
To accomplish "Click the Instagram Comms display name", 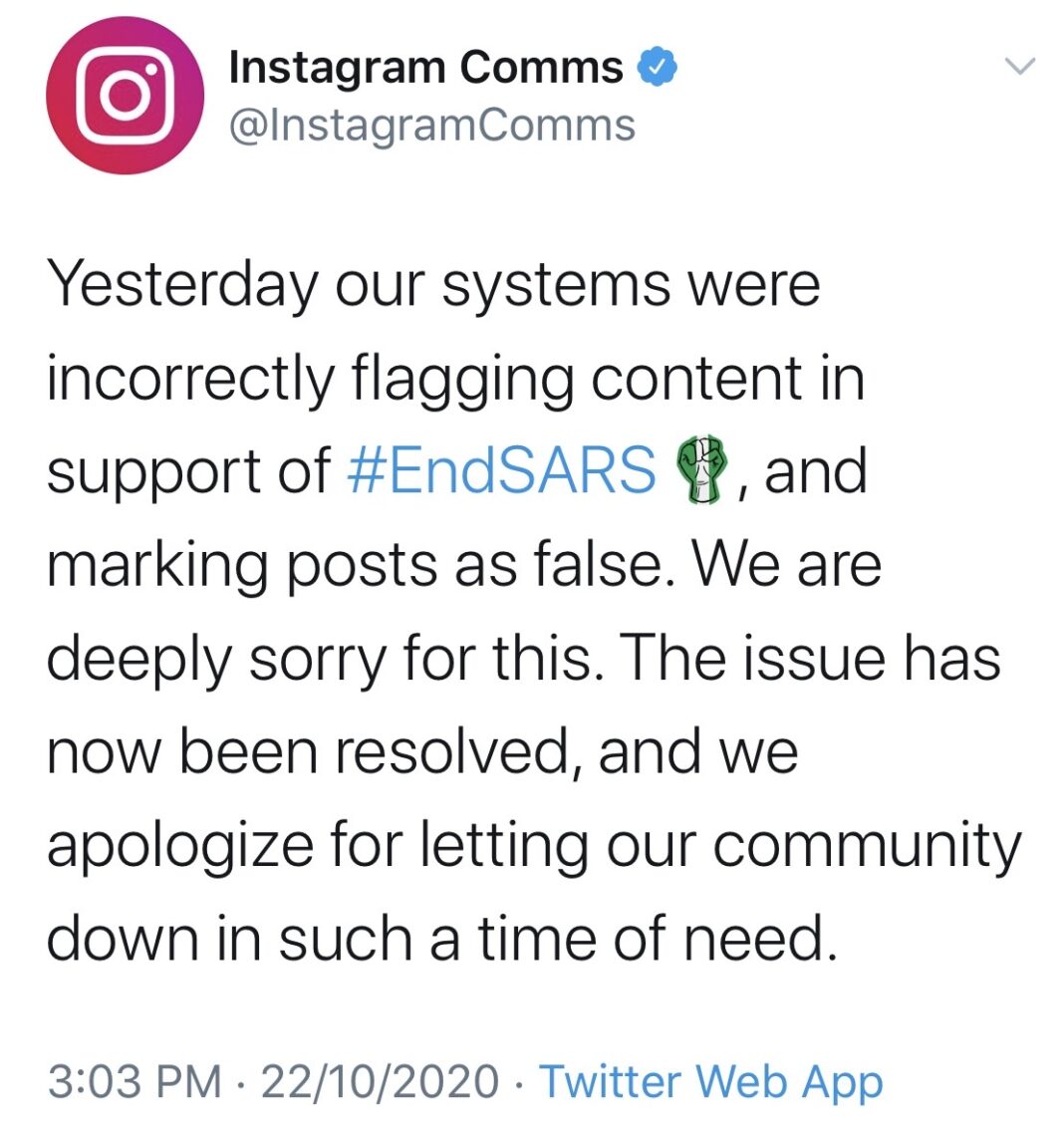I will point(425,68).
